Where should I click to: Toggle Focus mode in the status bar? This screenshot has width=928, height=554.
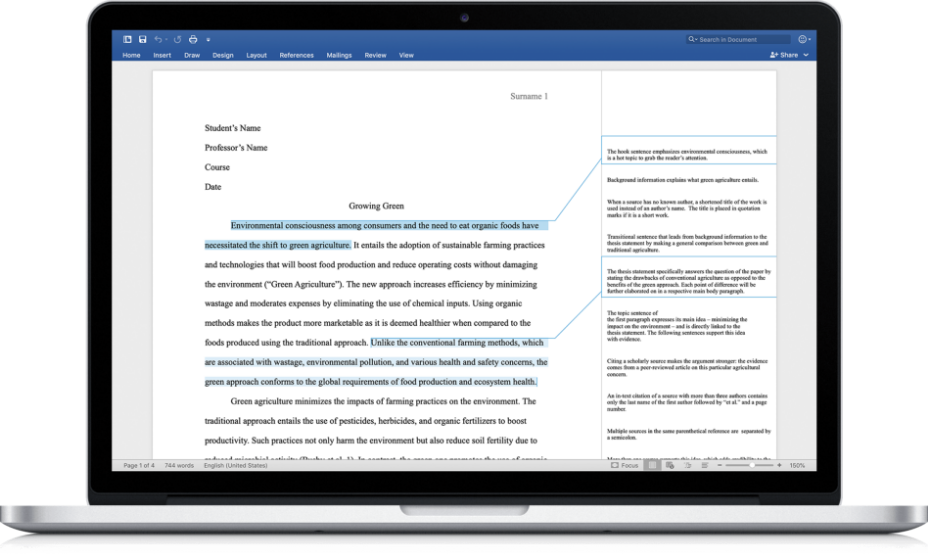(625, 465)
